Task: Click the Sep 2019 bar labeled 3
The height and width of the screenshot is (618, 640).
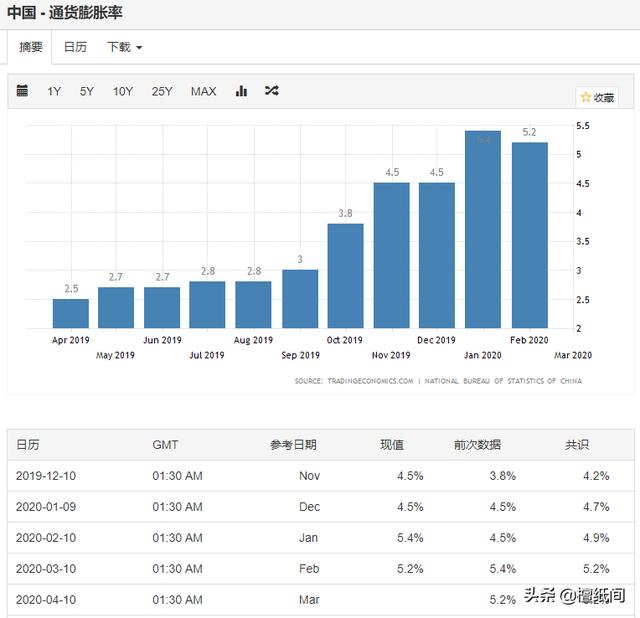Action: pos(300,299)
